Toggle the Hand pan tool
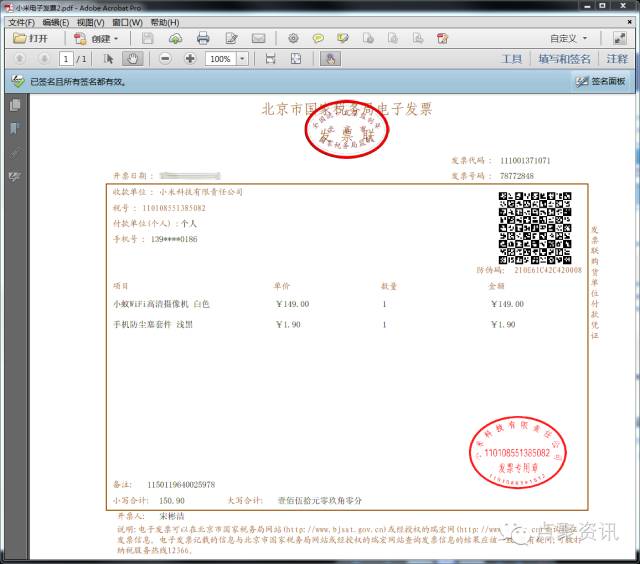 click(131, 59)
